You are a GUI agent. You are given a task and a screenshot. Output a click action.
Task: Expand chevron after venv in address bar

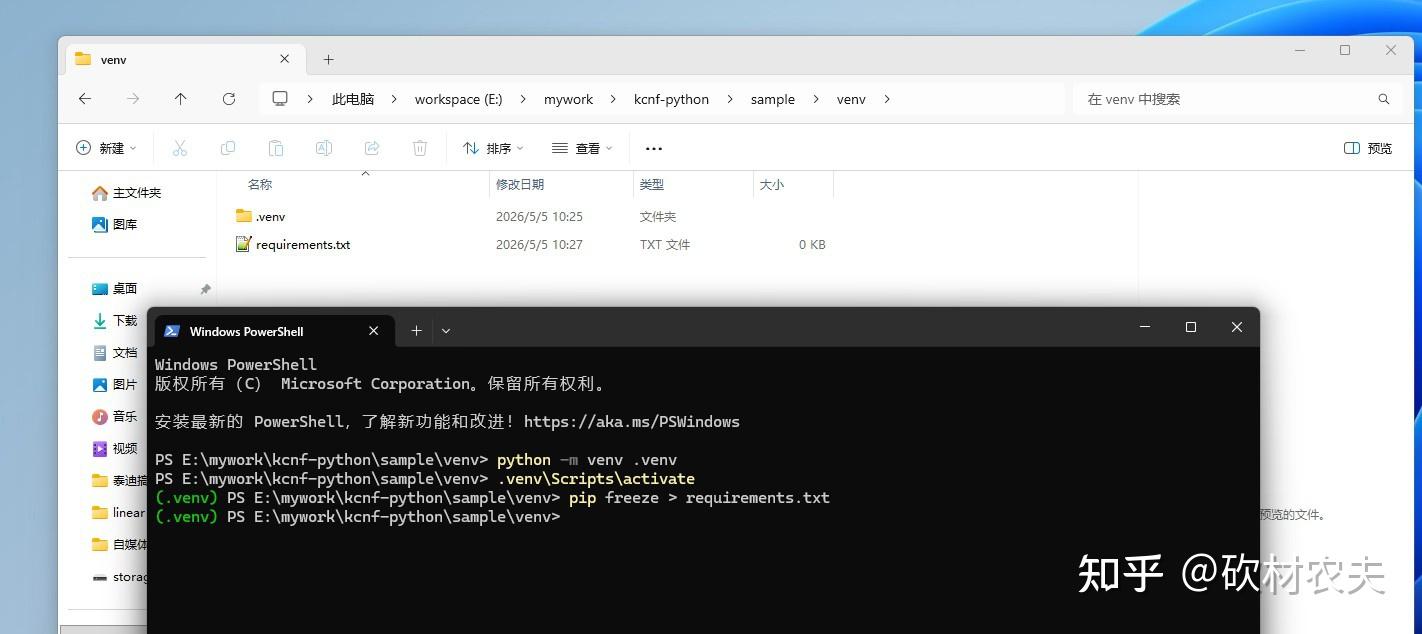pyautogui.click(x=886, y=99)
